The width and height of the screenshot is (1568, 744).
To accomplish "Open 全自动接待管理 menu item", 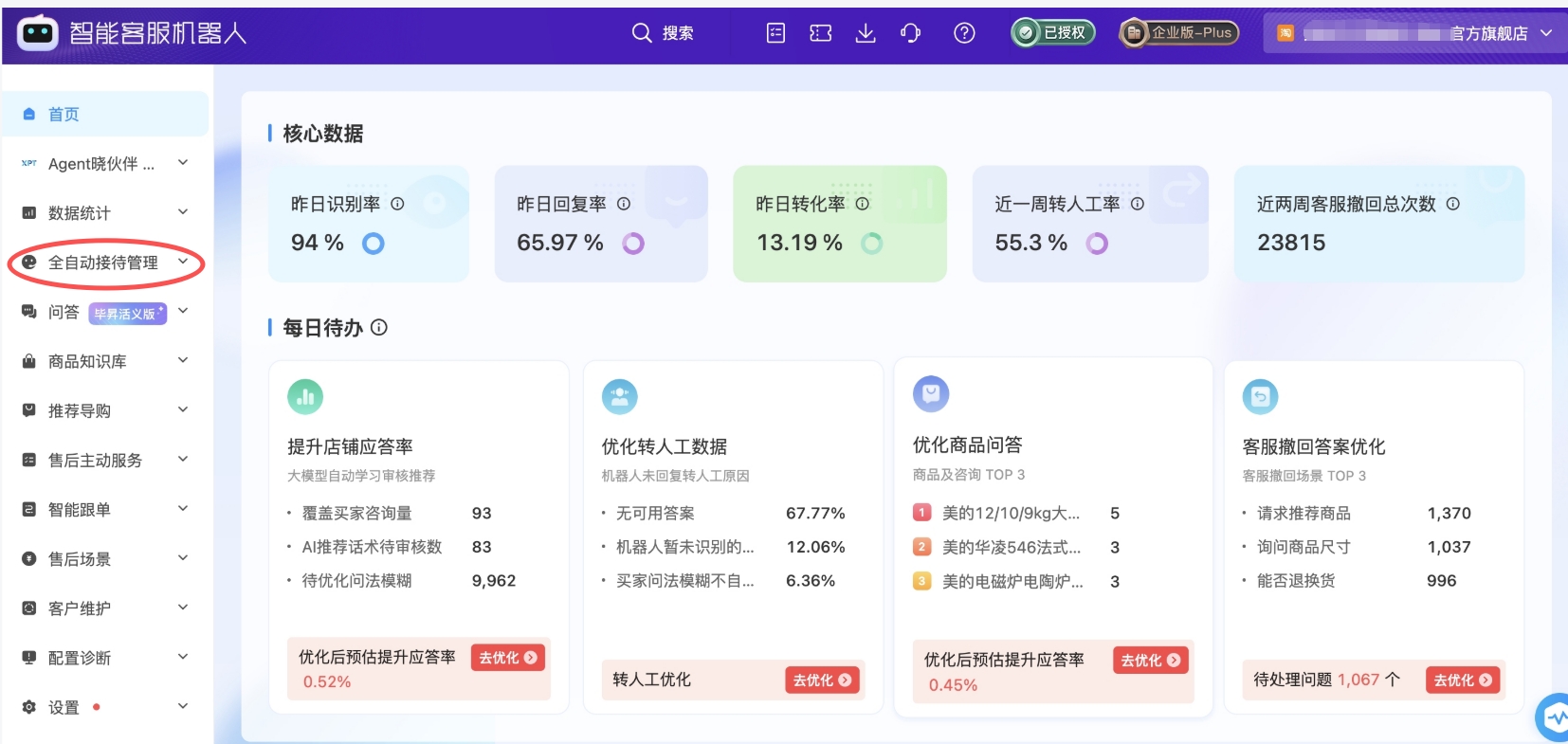I will pyautogui.click(x=105, y=263).
